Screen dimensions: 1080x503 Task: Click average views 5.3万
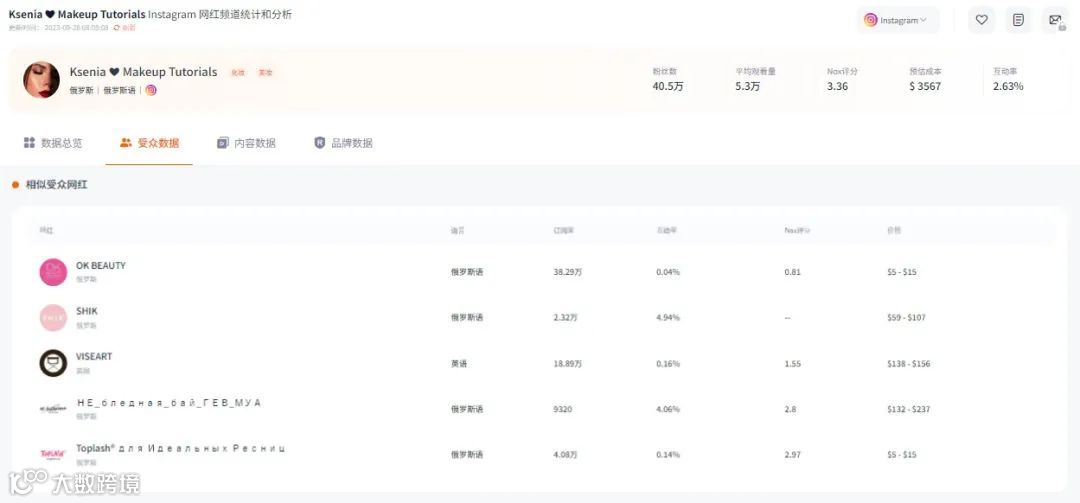tap(748, 86)
